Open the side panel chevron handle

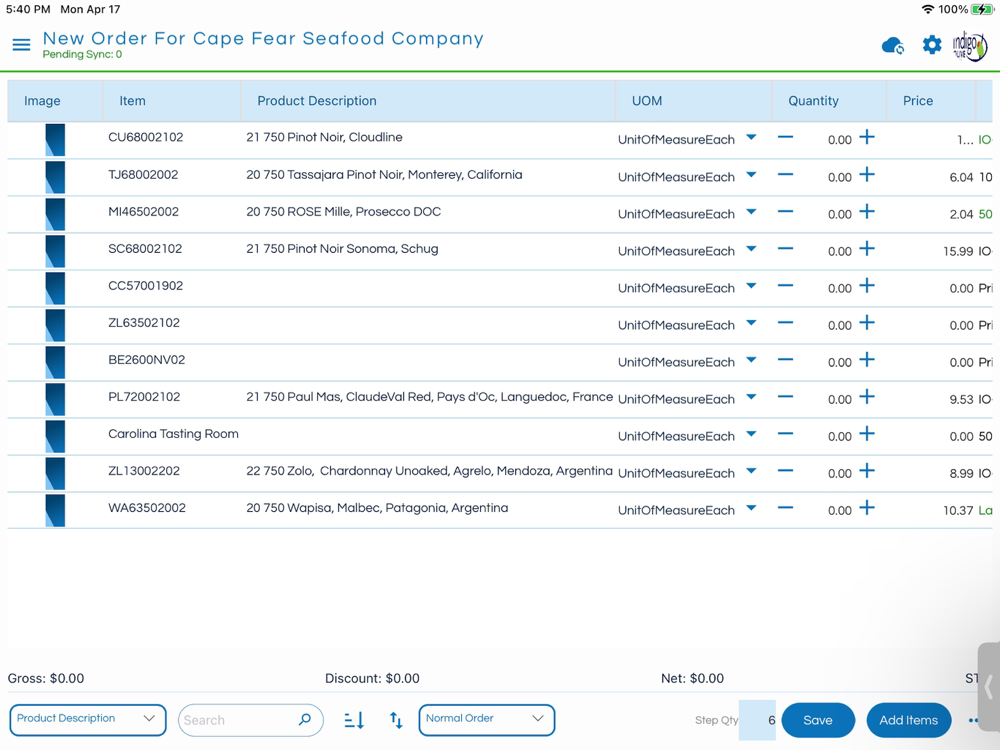(x=989, y=688)
